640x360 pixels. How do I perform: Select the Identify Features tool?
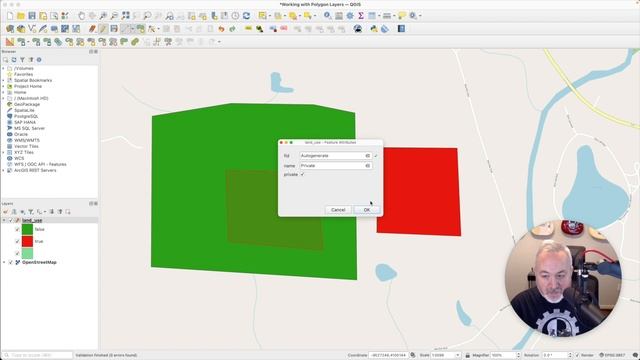coord(327,16)
